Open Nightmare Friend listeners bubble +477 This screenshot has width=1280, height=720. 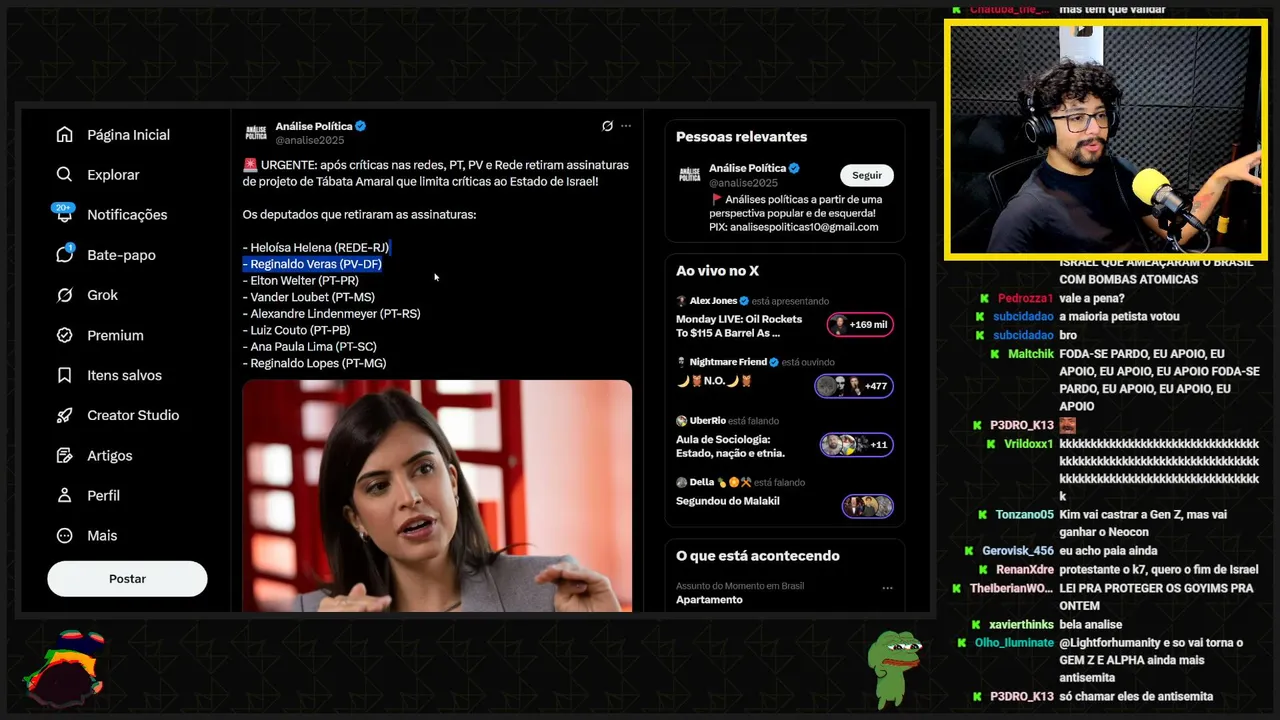tap(854, 386)
